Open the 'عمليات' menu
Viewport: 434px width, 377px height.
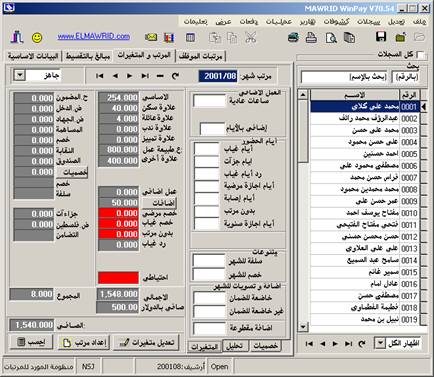(x=279, y=22)
